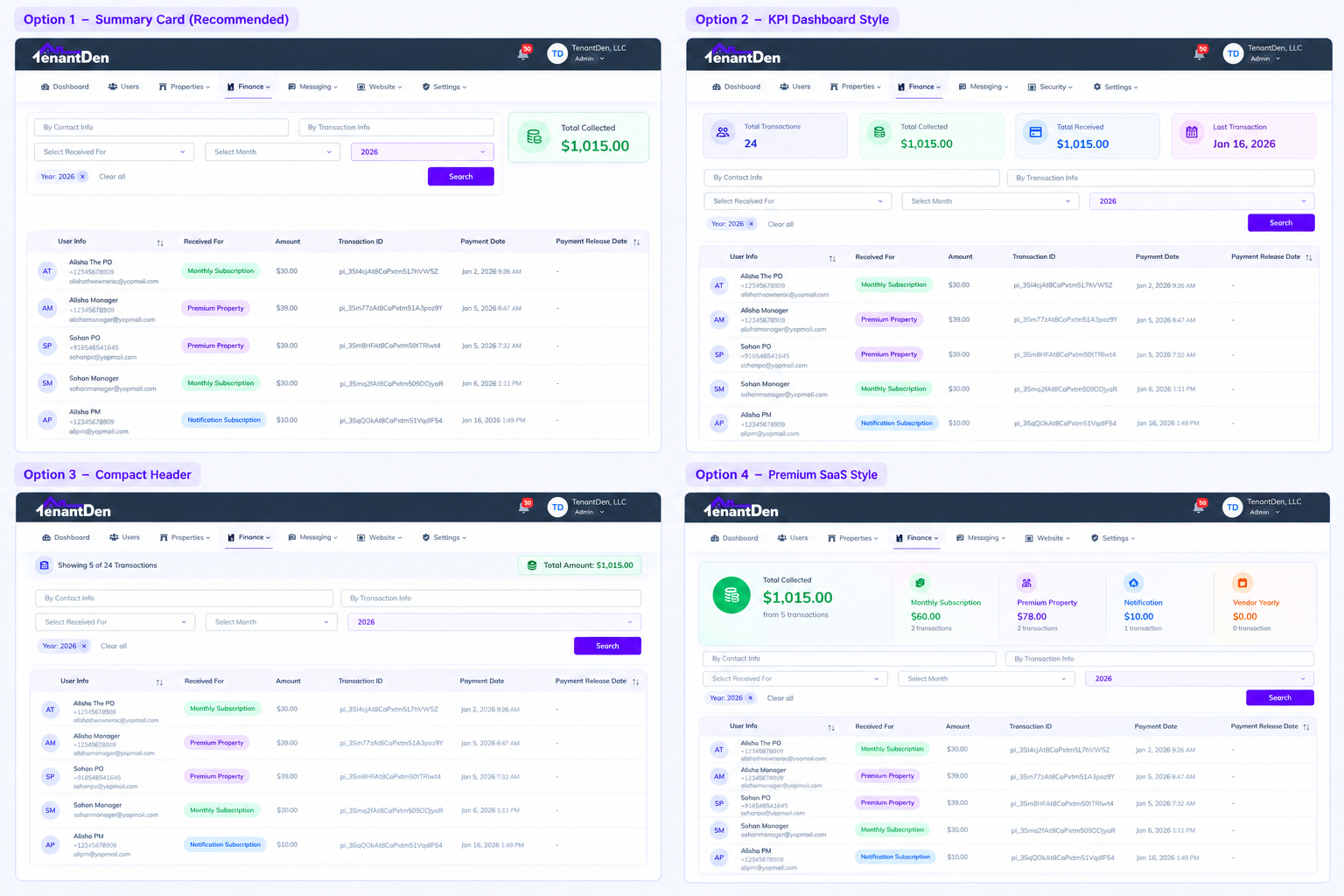Open Select Received For dropdown in Option 1

(x=114, y=152)
